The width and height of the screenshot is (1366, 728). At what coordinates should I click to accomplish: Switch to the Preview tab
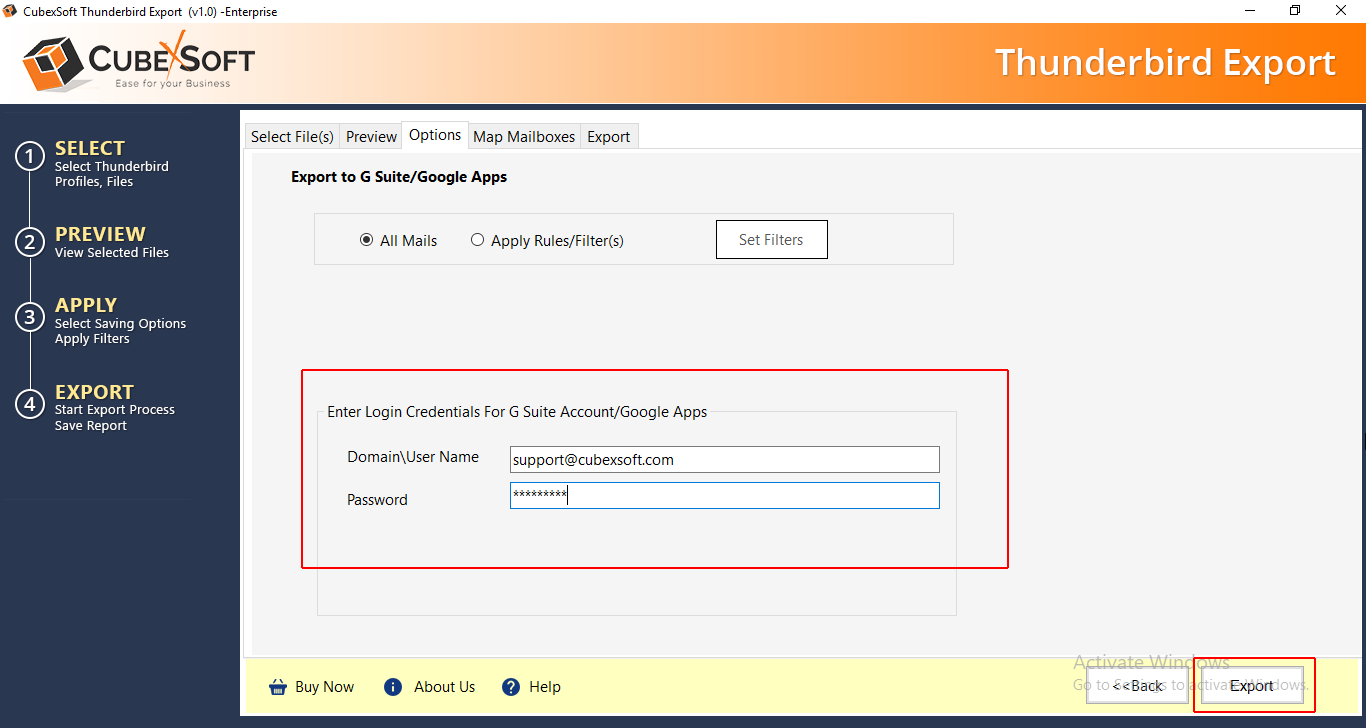coord(371,137)
